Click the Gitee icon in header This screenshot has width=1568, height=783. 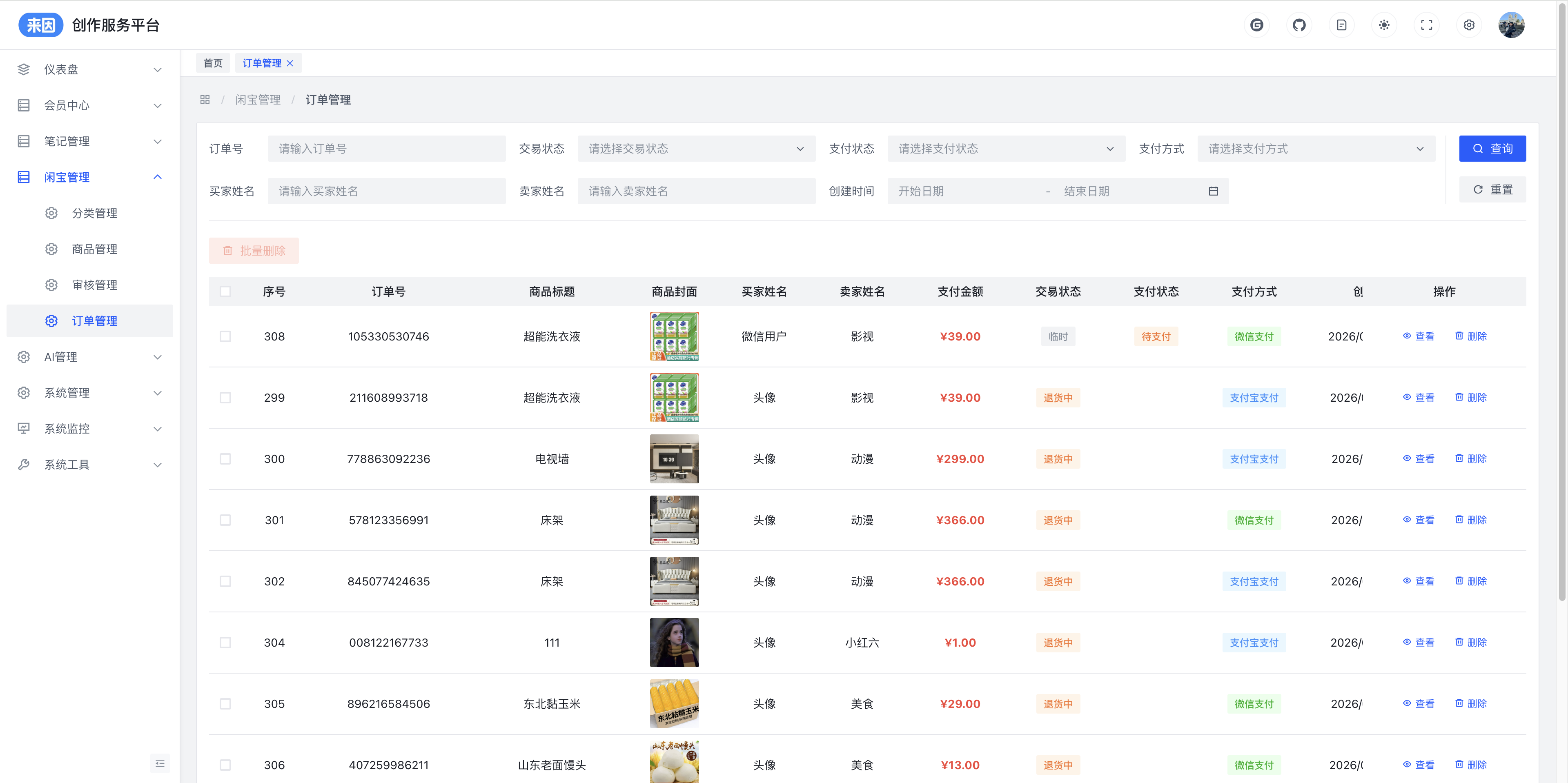(1256, 25)
